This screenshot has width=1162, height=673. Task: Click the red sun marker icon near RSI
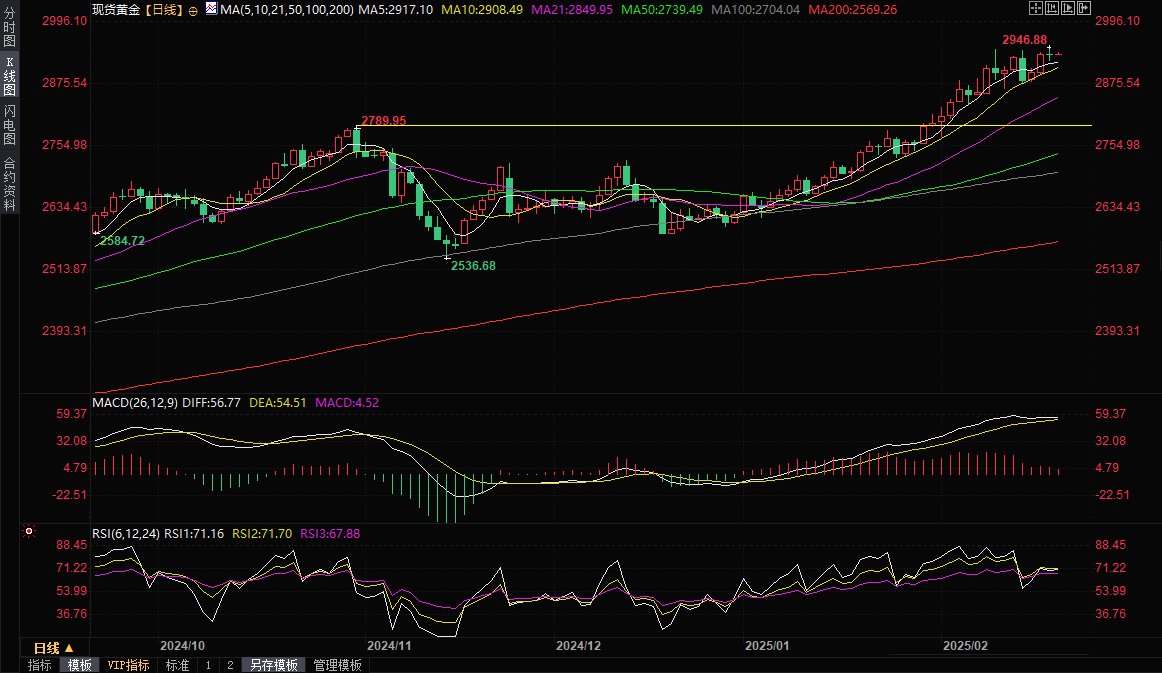pos(28,531)
